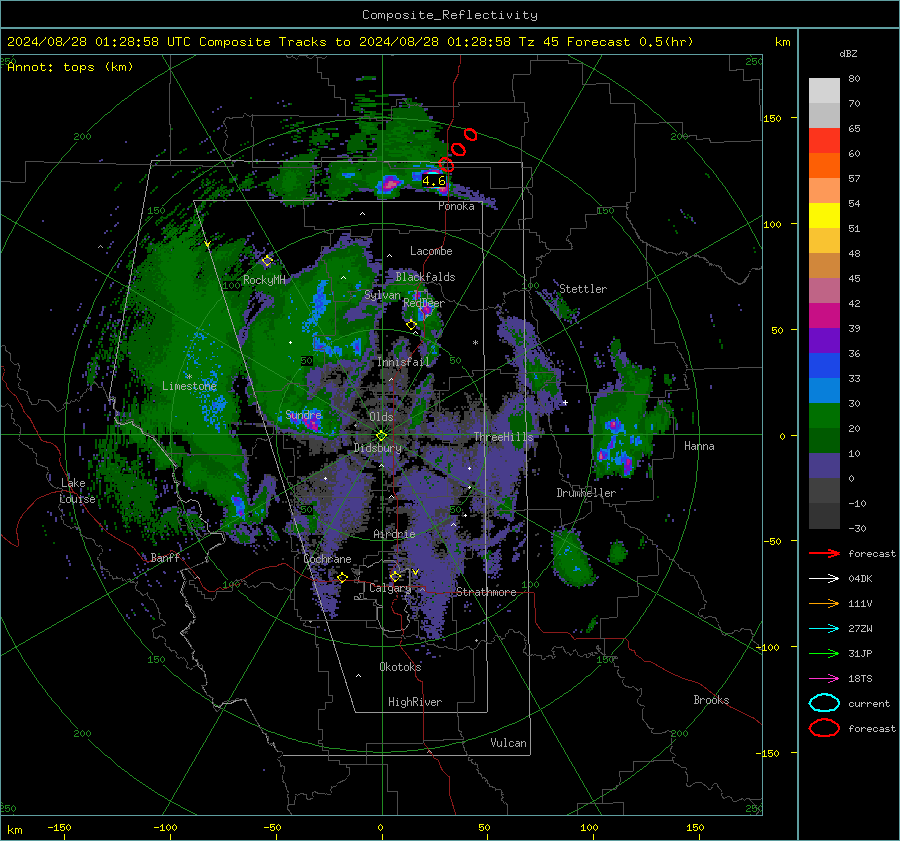Image resolution: width=900 pixels, height=841 pixels.
Task: Click the Okotoks label
Action: pyautogui.click(x=400, y=667)
